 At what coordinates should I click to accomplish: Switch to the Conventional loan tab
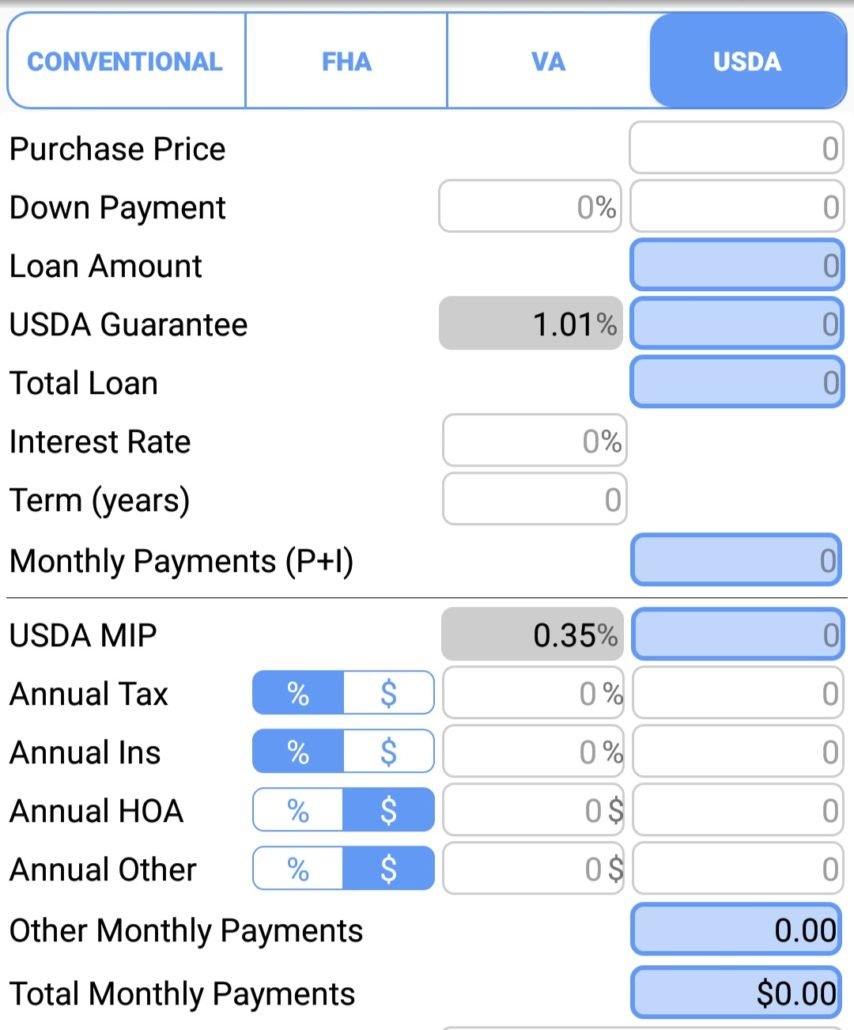(125, 61)
